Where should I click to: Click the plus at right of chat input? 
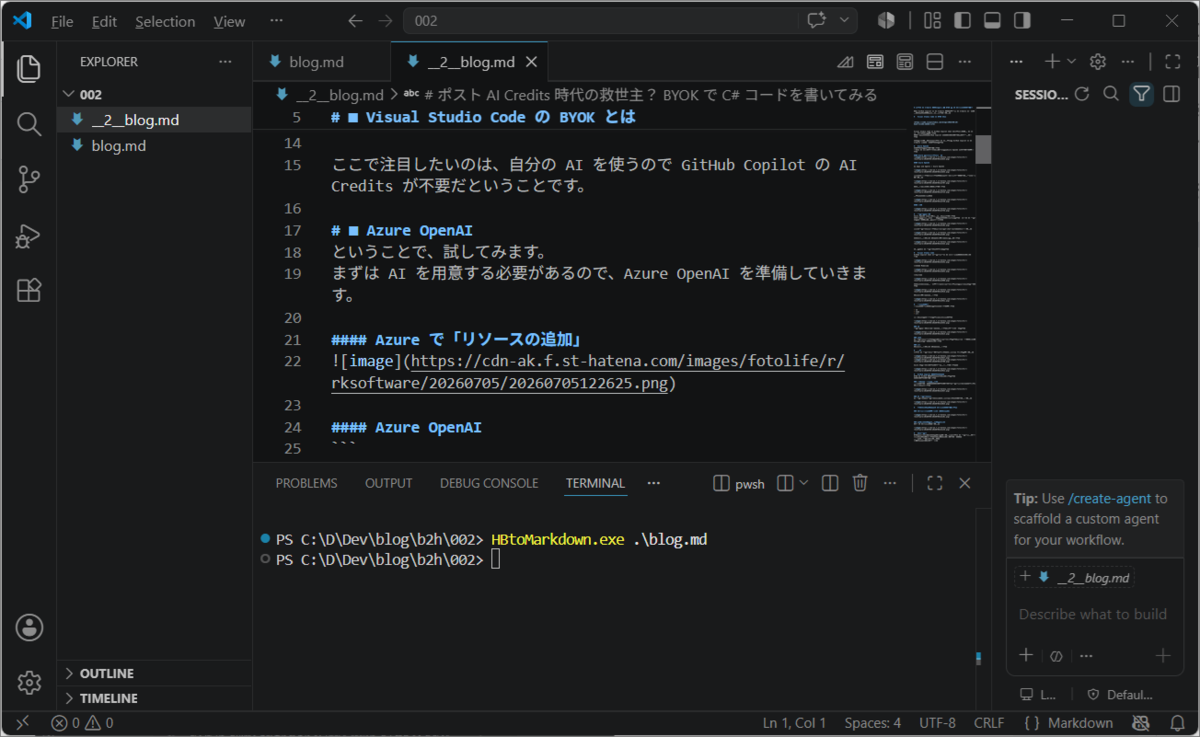[1163, 656]
